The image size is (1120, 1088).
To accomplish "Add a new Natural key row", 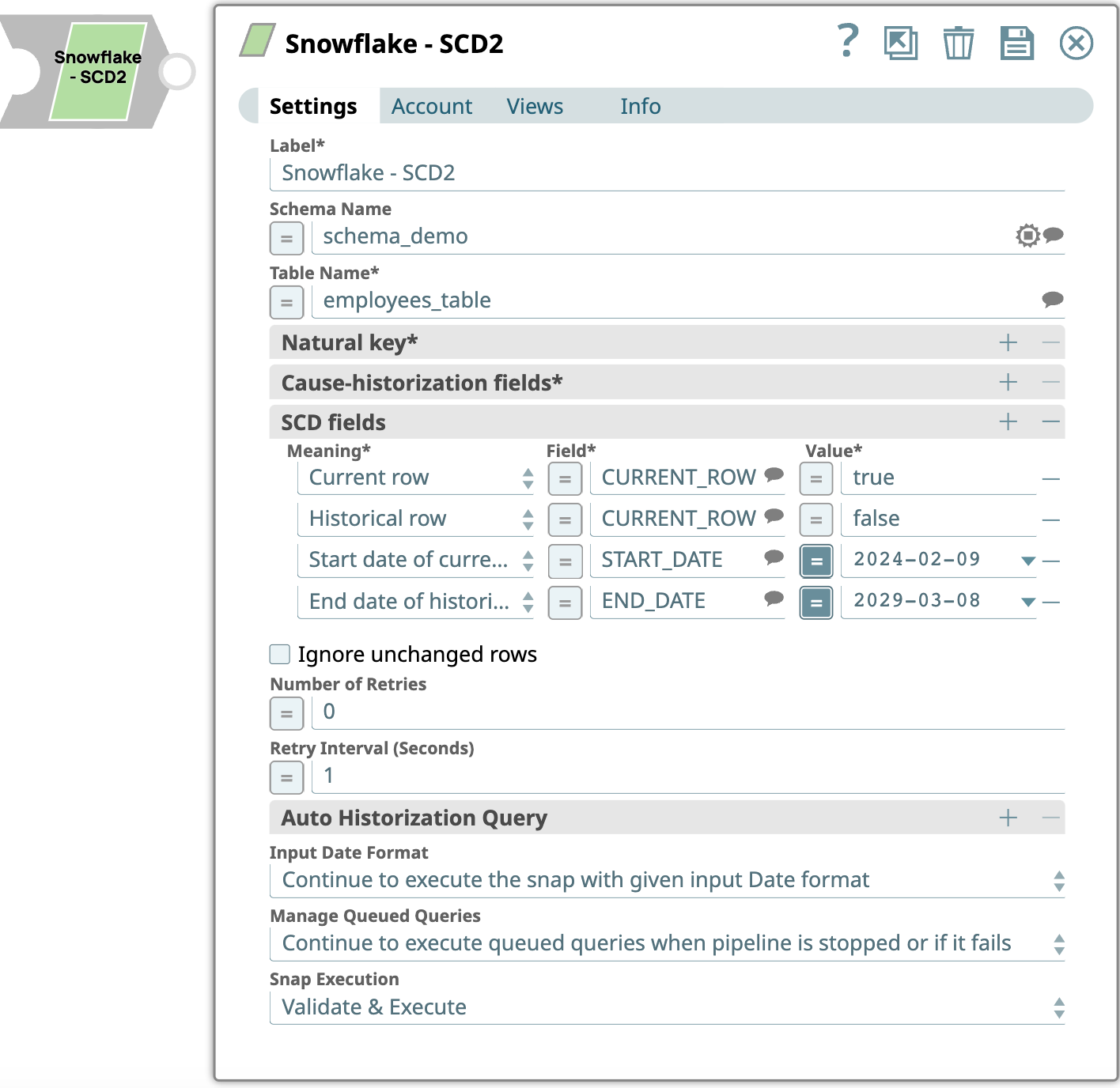I will point(1008,342).
